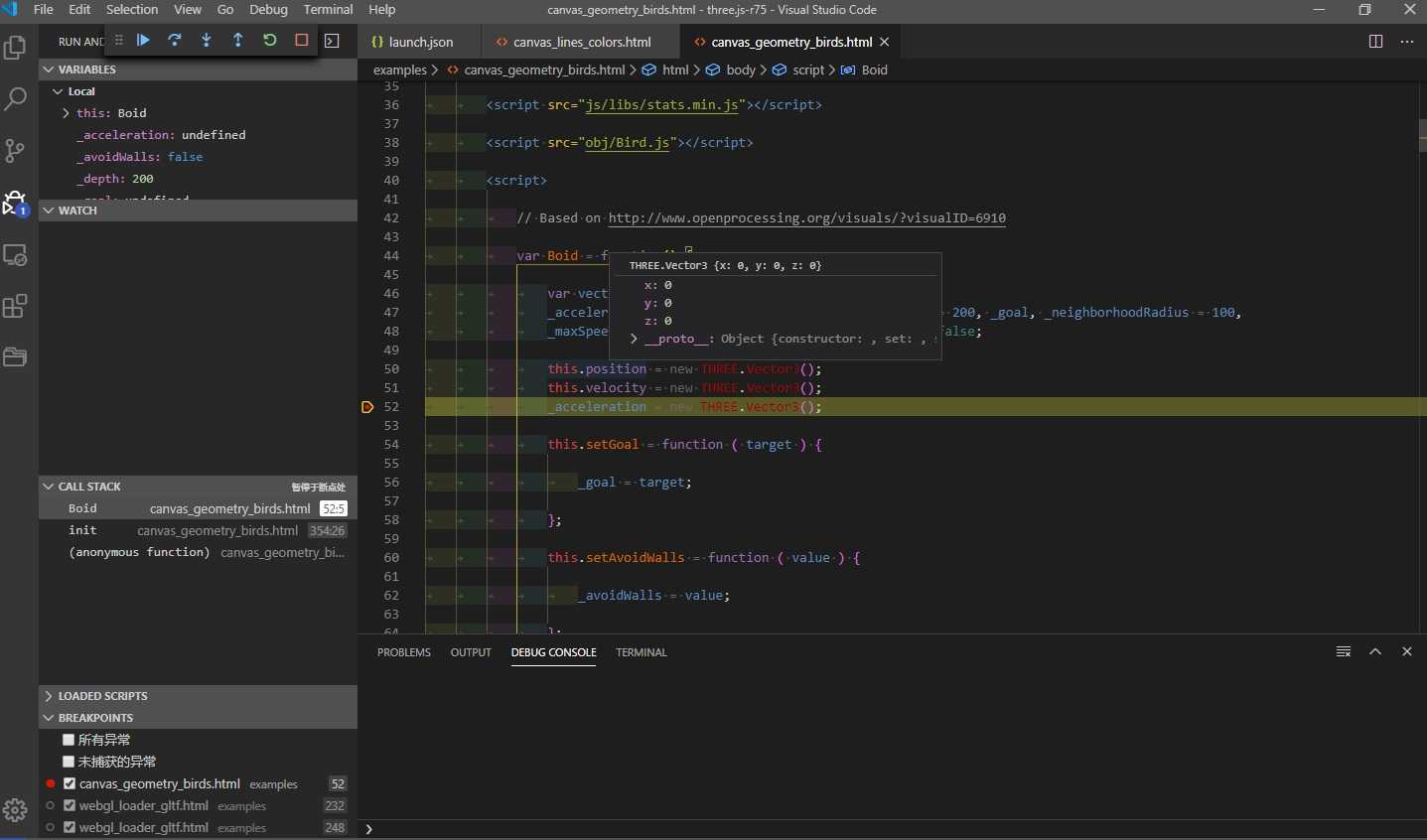This screenshot has height=840, width=1427.
Task: Switch to the TERMINAL panel tab
Action: [642, 652]
